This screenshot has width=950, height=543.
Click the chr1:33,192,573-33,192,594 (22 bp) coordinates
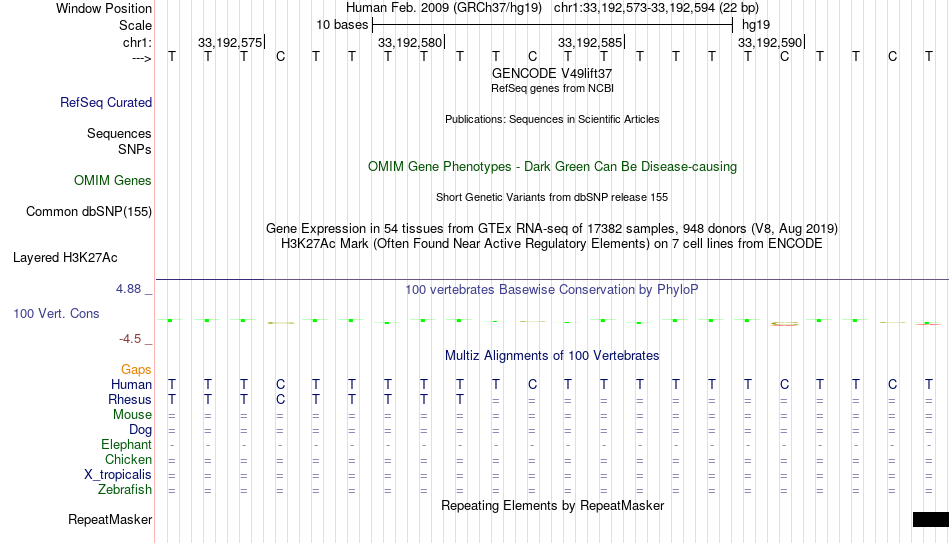[x=656, y=8]
